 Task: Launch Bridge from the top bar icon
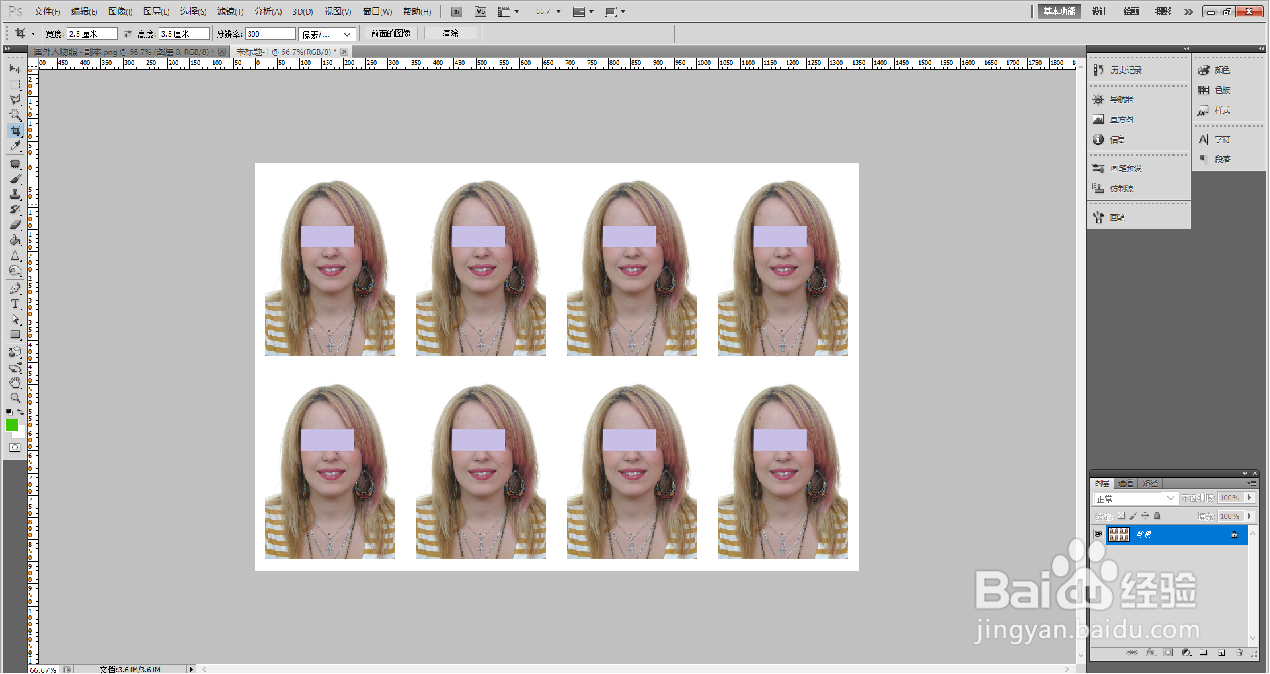457,12
